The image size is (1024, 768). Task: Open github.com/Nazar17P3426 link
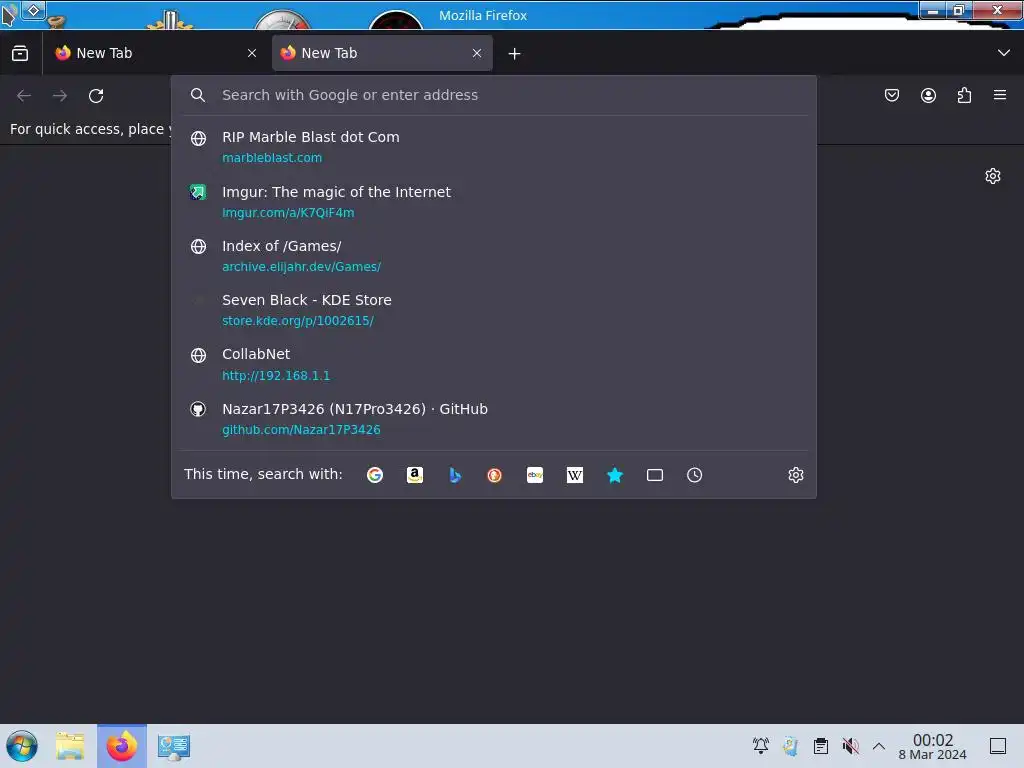pyautogui.click(x=301, y=430)
